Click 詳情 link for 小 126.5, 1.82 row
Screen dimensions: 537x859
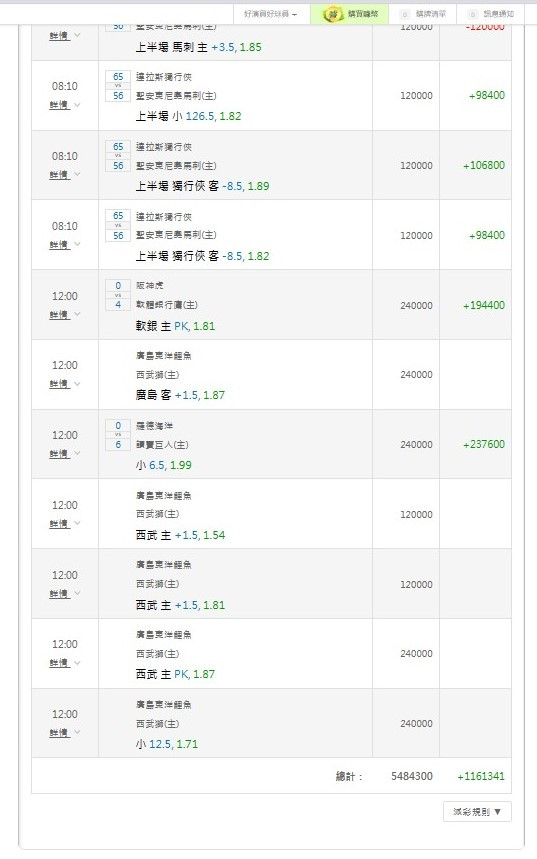(x=59, y=105)
